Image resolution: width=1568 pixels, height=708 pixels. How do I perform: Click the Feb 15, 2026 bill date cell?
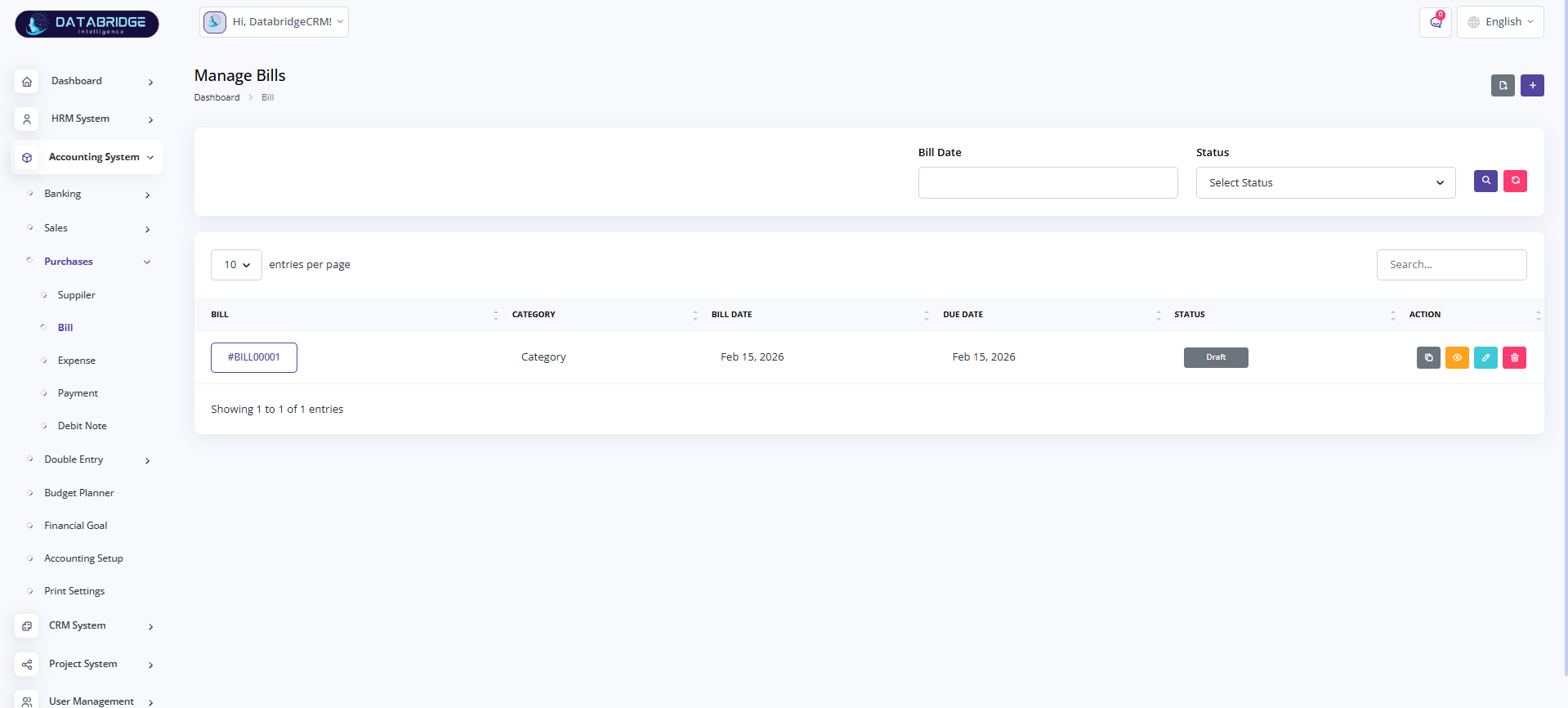click(x=752, y=357)
